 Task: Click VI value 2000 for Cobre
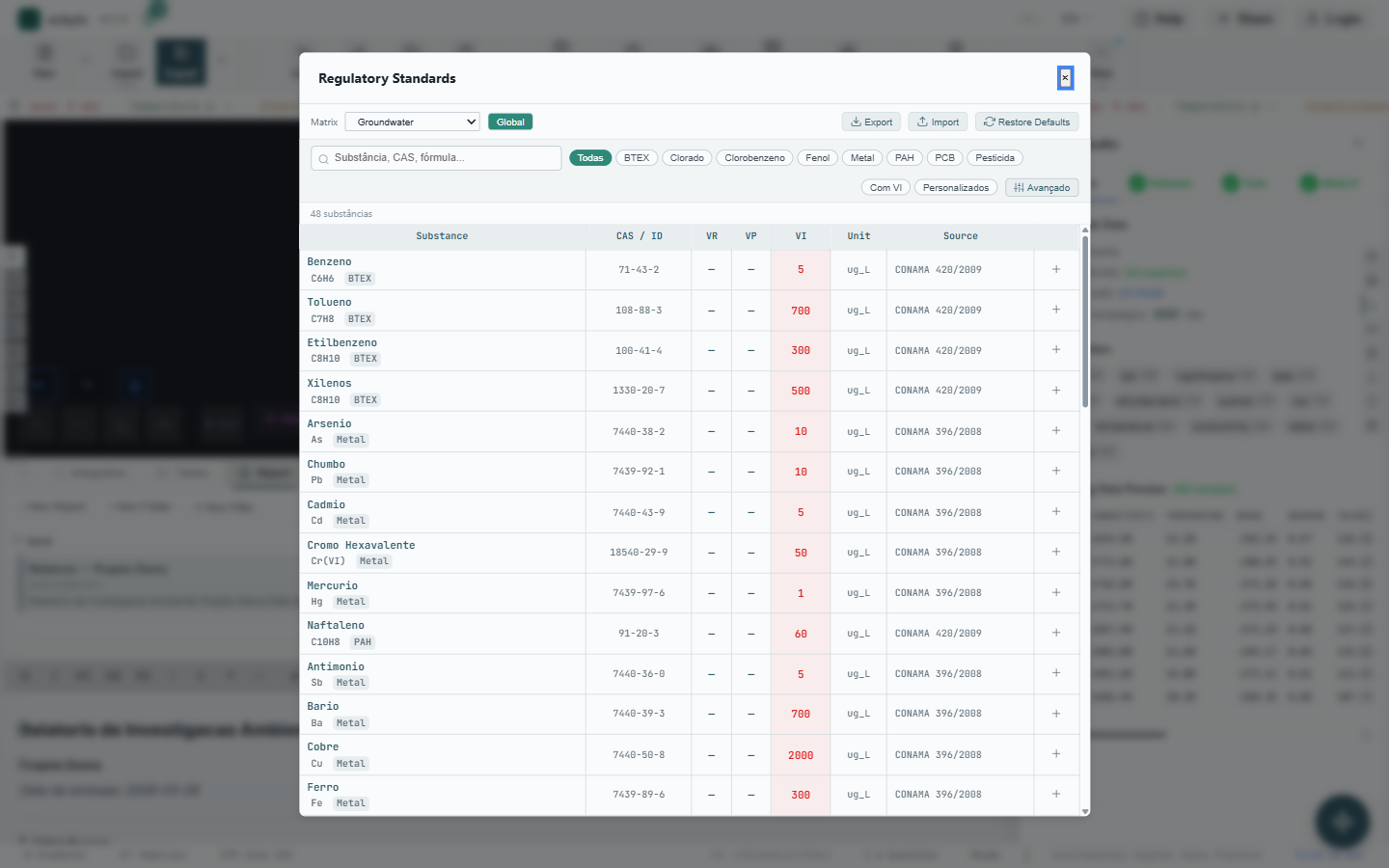coord(801,755)
